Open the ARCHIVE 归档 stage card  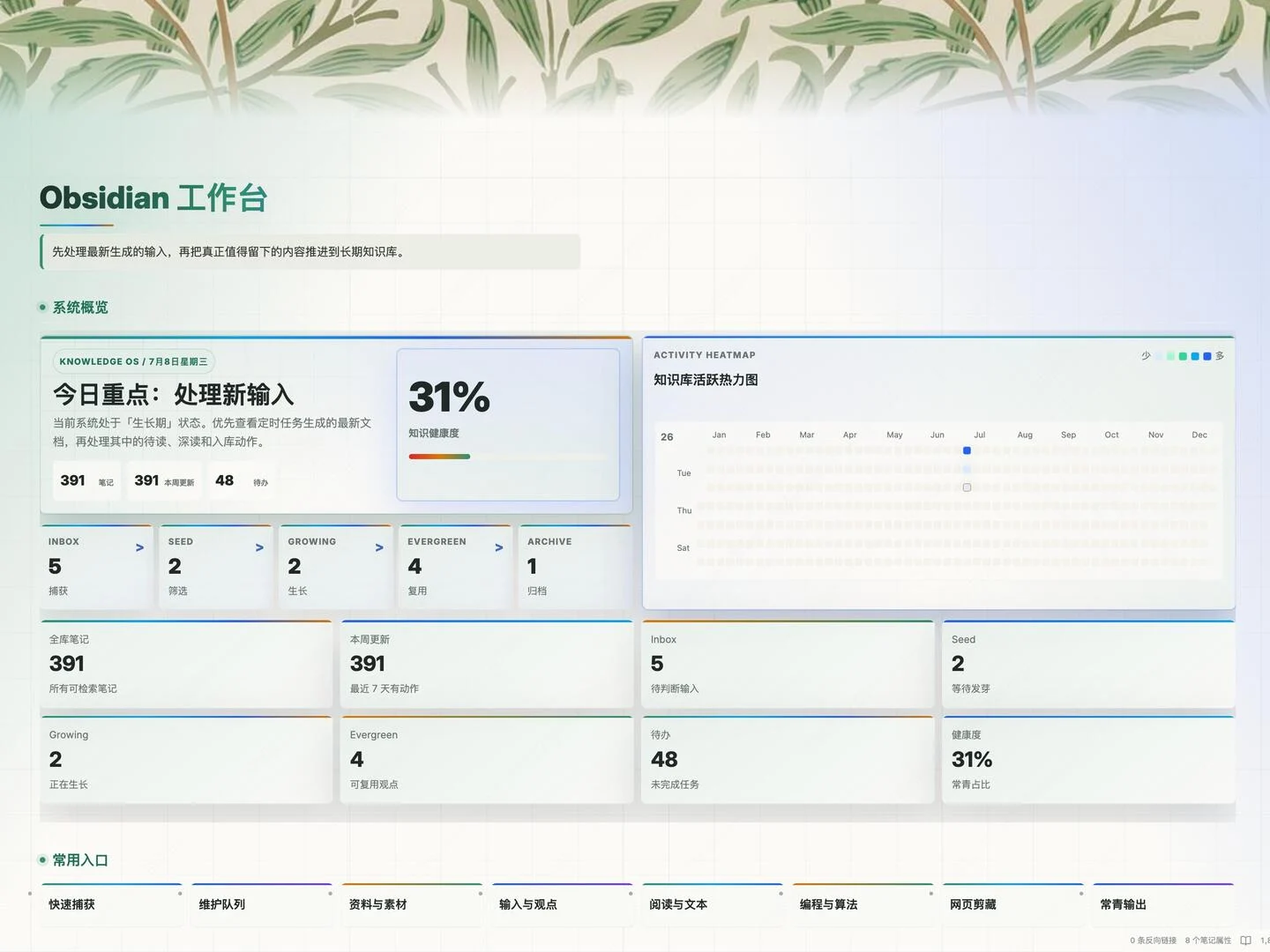tap(575, 567)
